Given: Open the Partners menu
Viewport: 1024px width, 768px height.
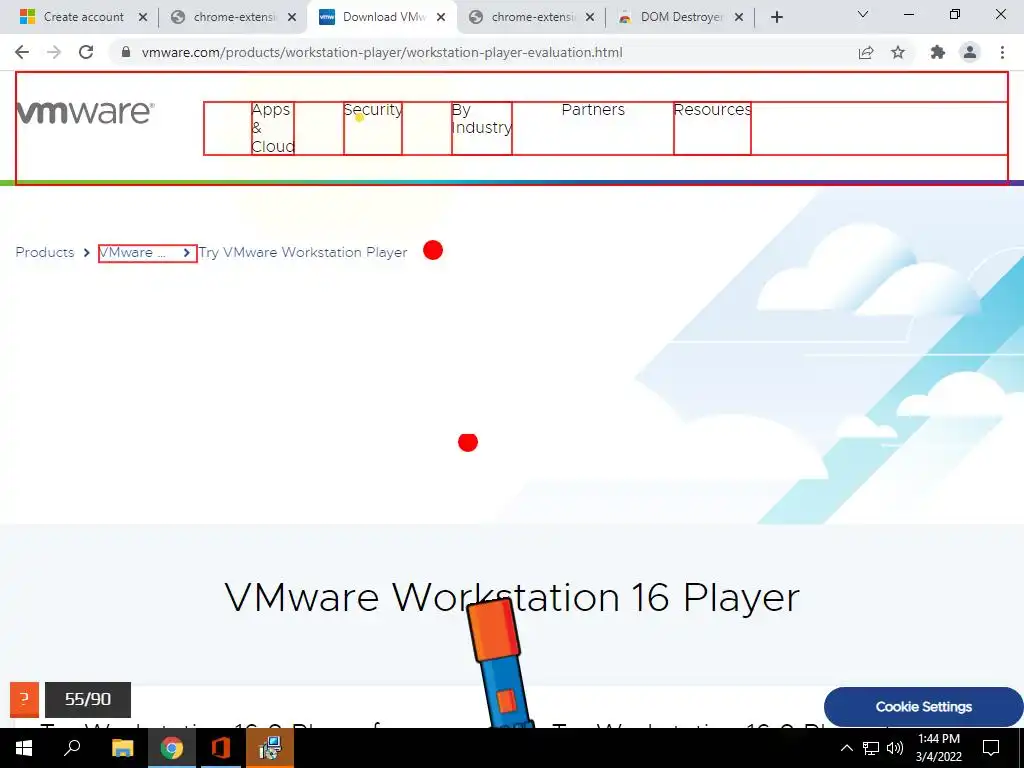Looking at the screenshot, I should pos(593,110).
